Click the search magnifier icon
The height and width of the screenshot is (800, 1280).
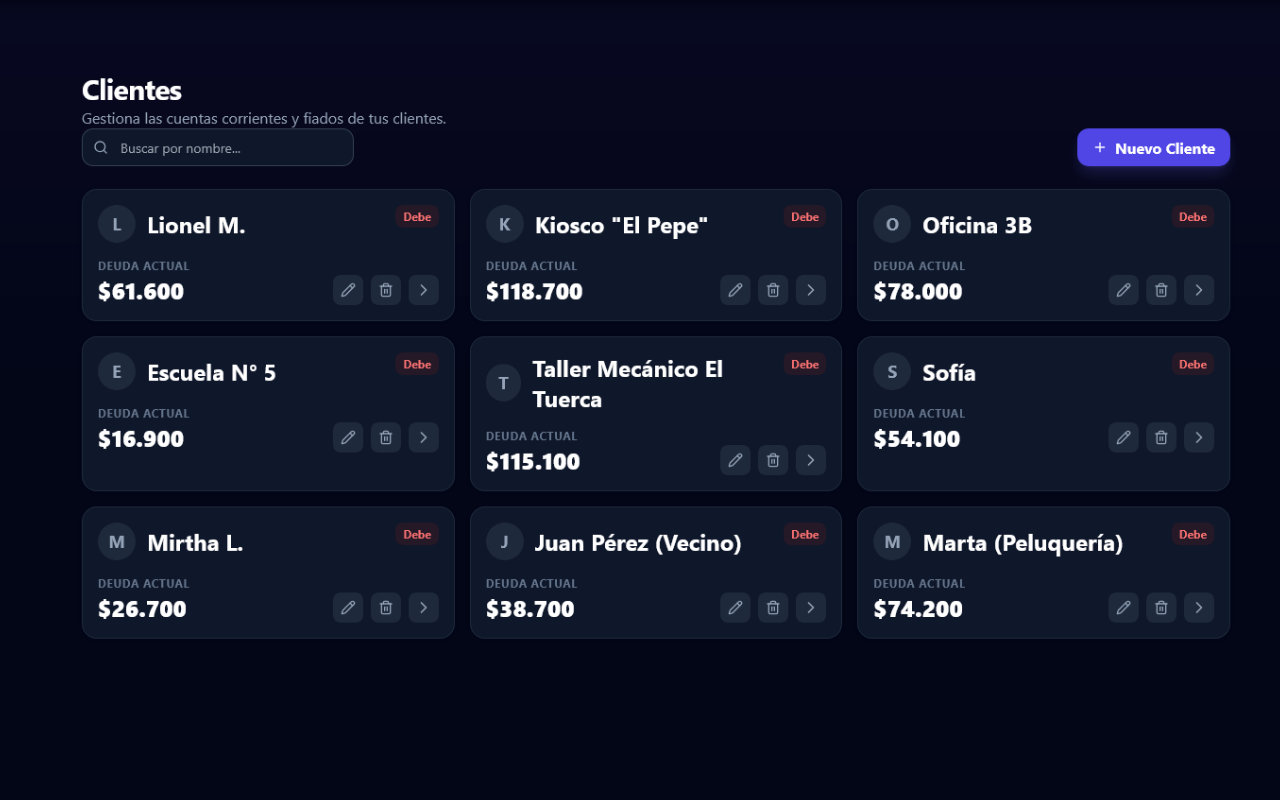[101, 148]
